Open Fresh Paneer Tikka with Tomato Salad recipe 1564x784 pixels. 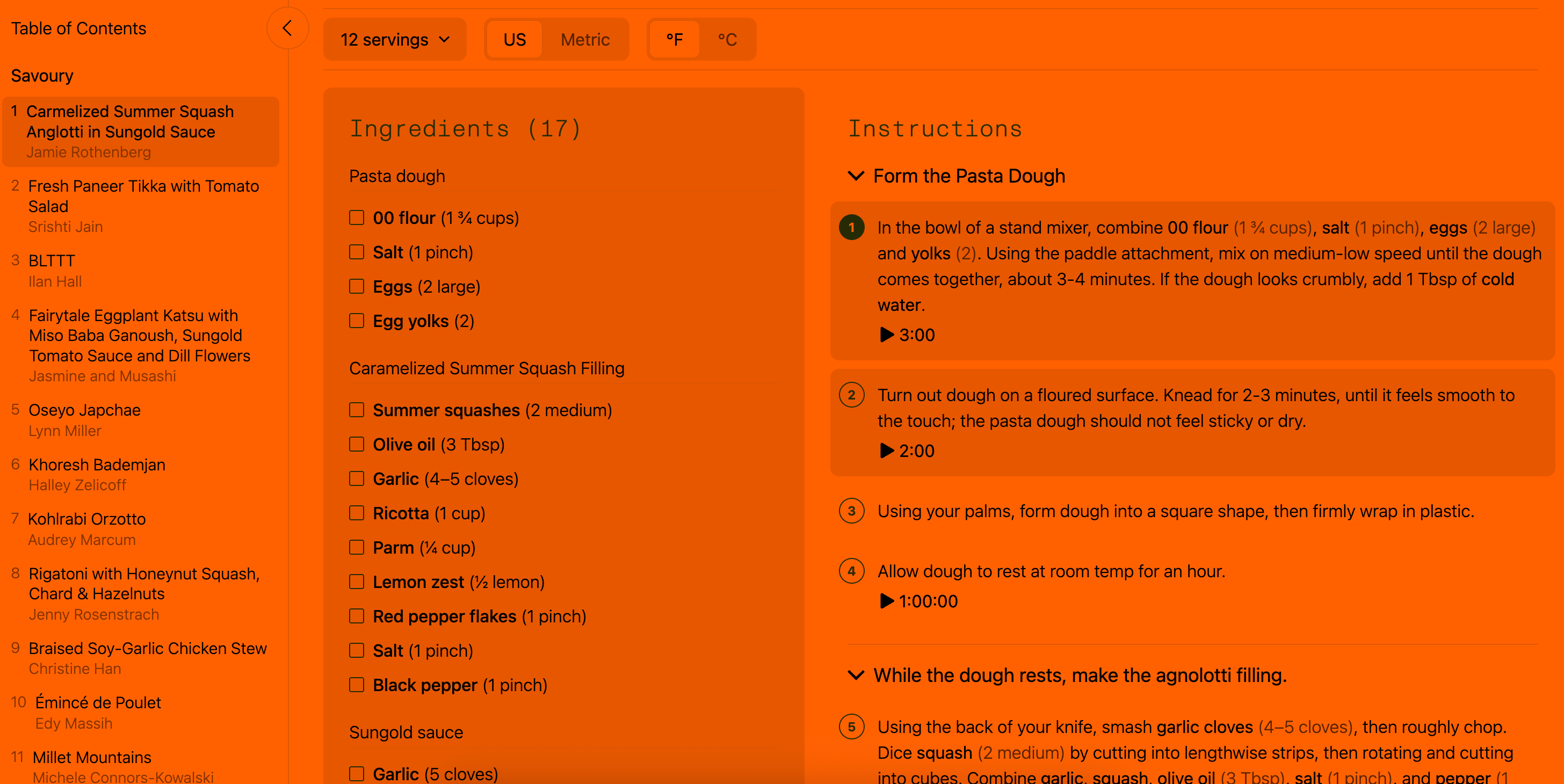[143, 196]
